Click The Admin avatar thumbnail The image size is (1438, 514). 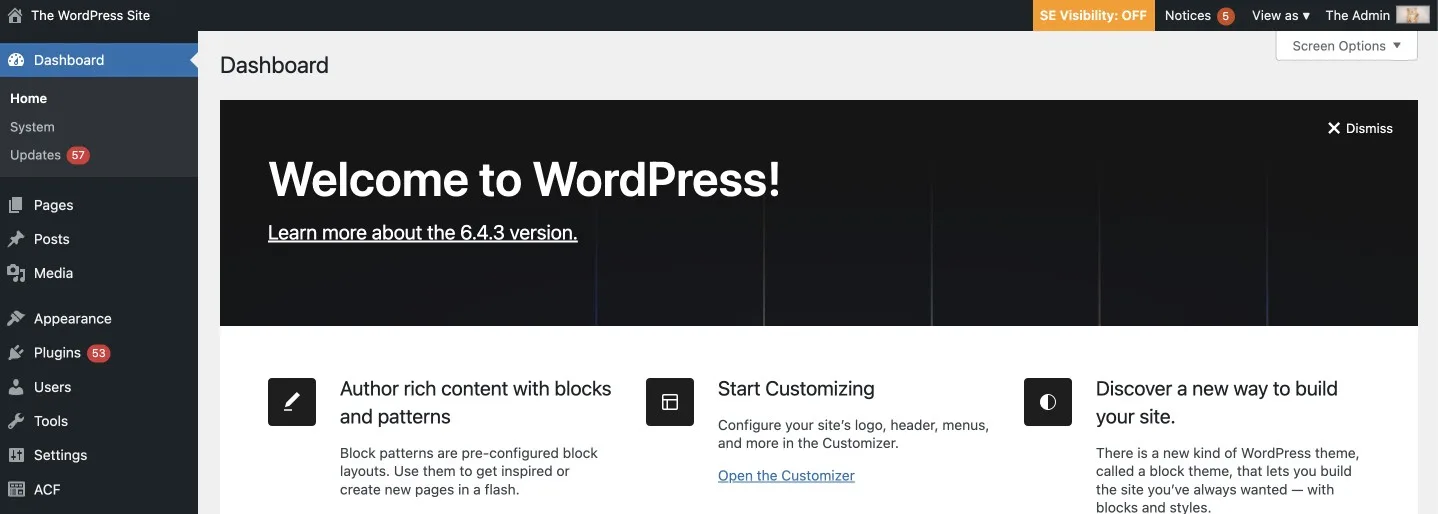pyautogui.click(x=1413, y=15)
